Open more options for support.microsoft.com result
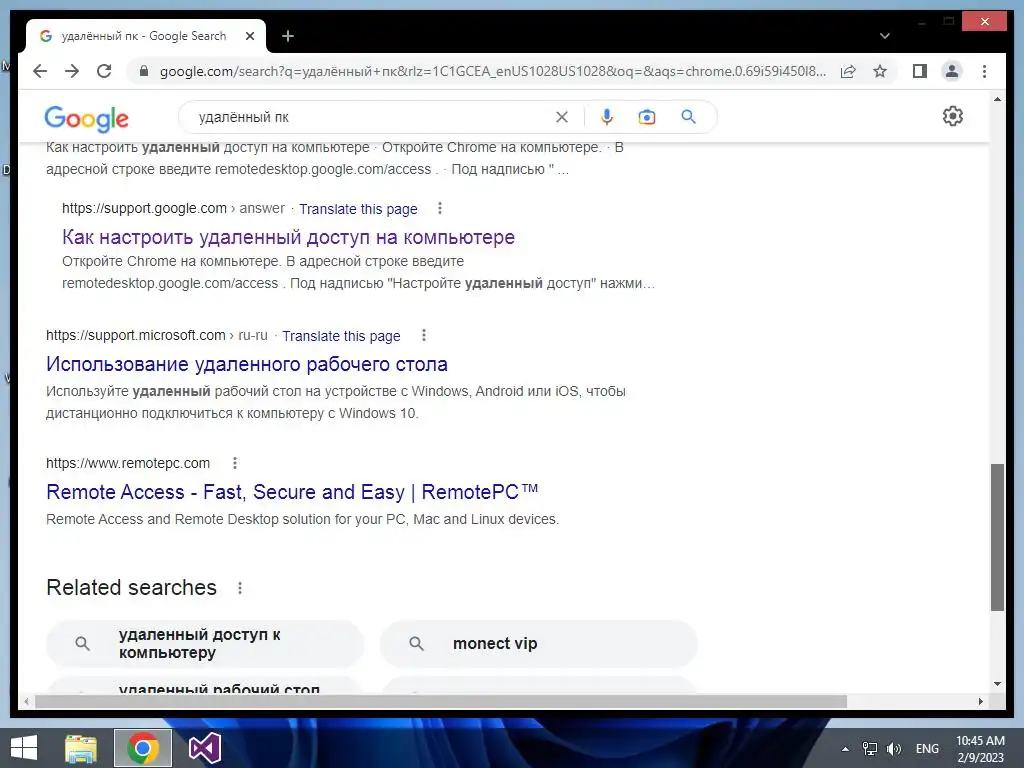 pyautogui.click(x=424, y=335)
